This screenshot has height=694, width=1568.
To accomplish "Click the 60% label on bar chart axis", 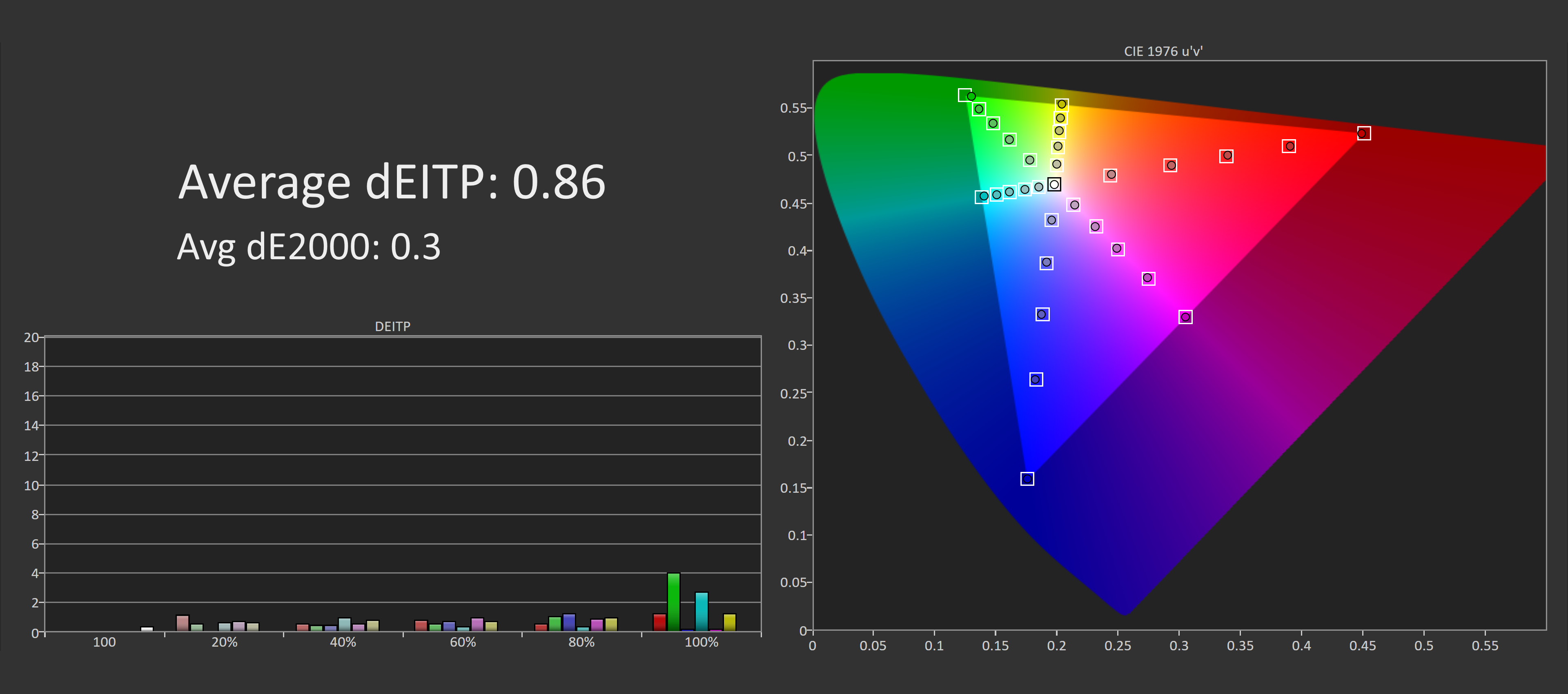I will (463, 642).
